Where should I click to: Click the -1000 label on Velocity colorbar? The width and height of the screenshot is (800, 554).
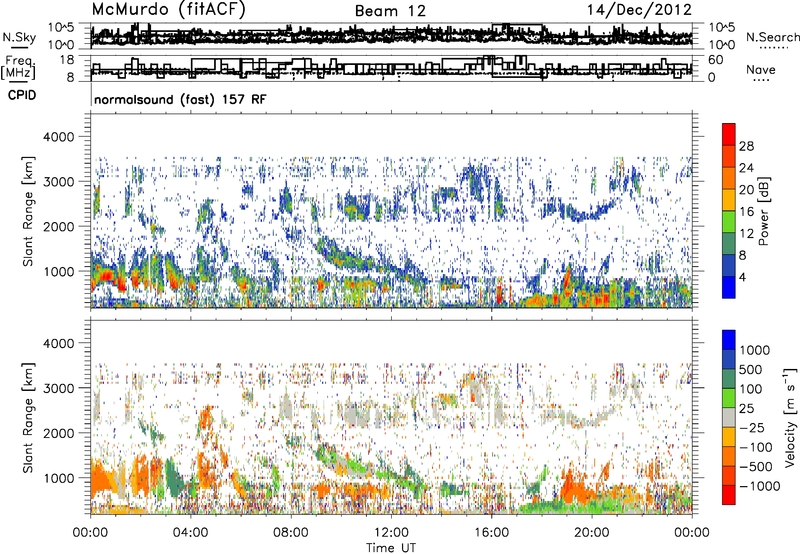[x=760, y=486]
